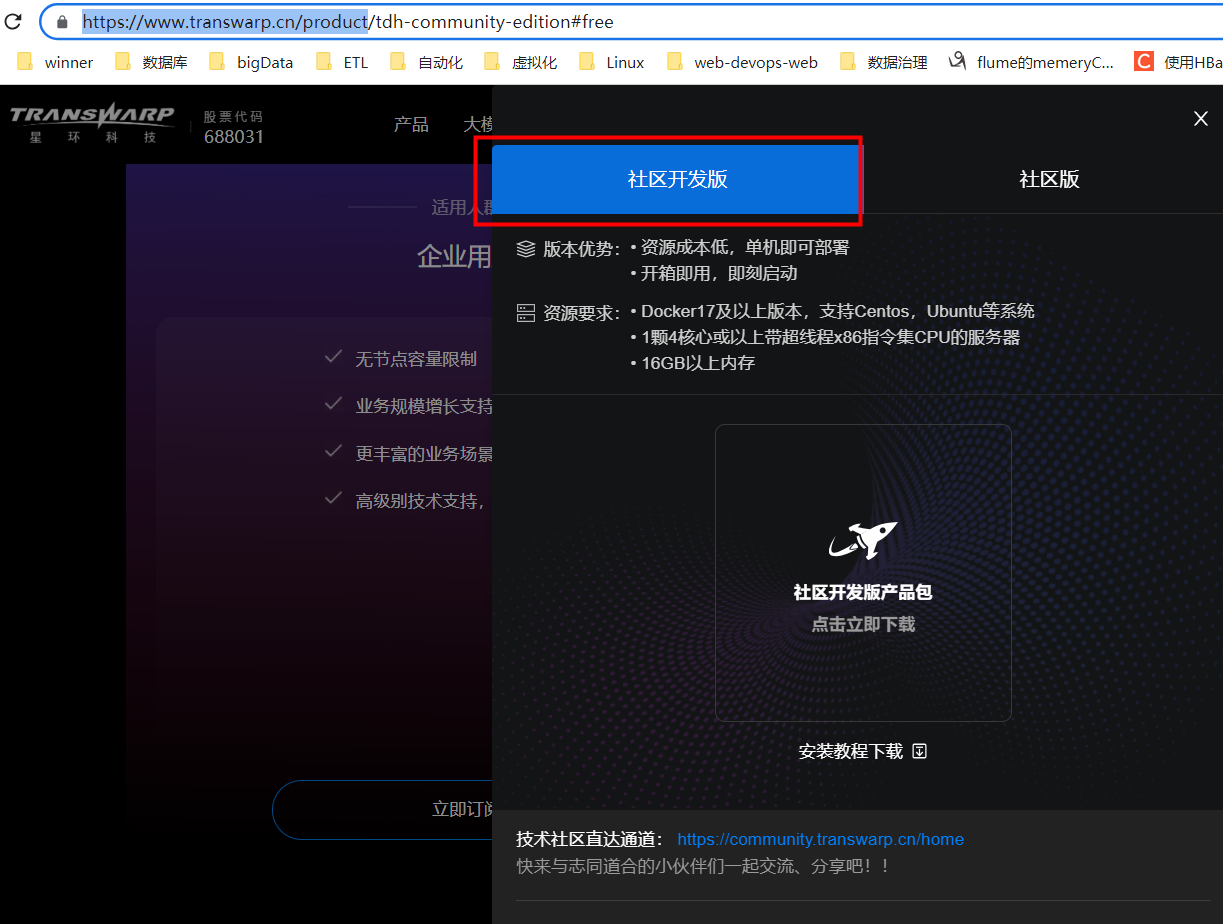Image resolution: width=1223 pixels, height=924 pixels.
Task: Click the 资源要求 server icon
Action: [x=526, y=312]
